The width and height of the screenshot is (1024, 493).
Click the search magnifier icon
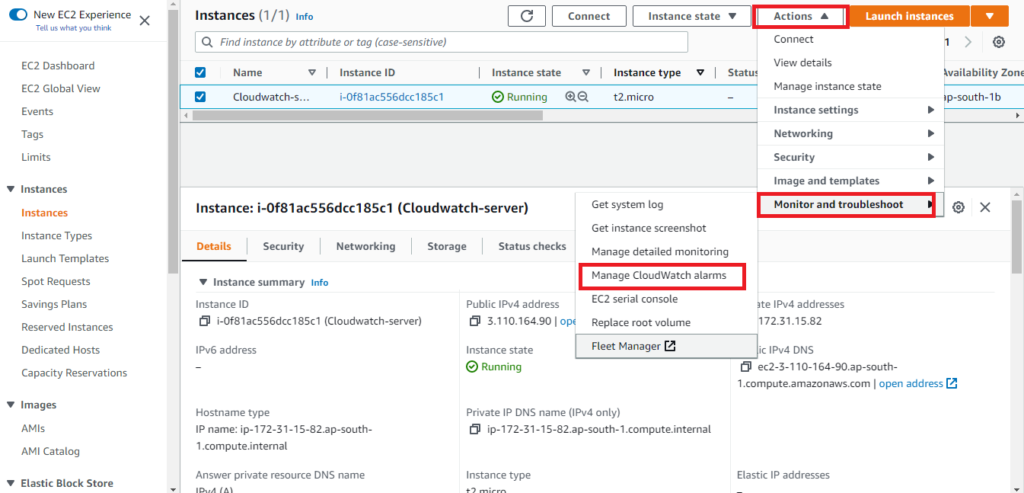208,42
